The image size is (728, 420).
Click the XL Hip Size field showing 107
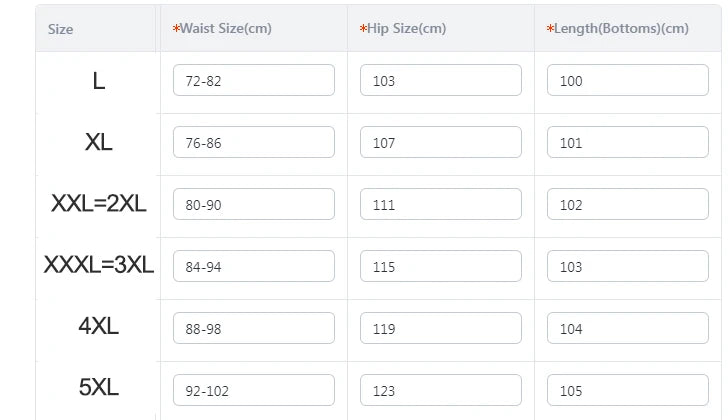point(440,143)
